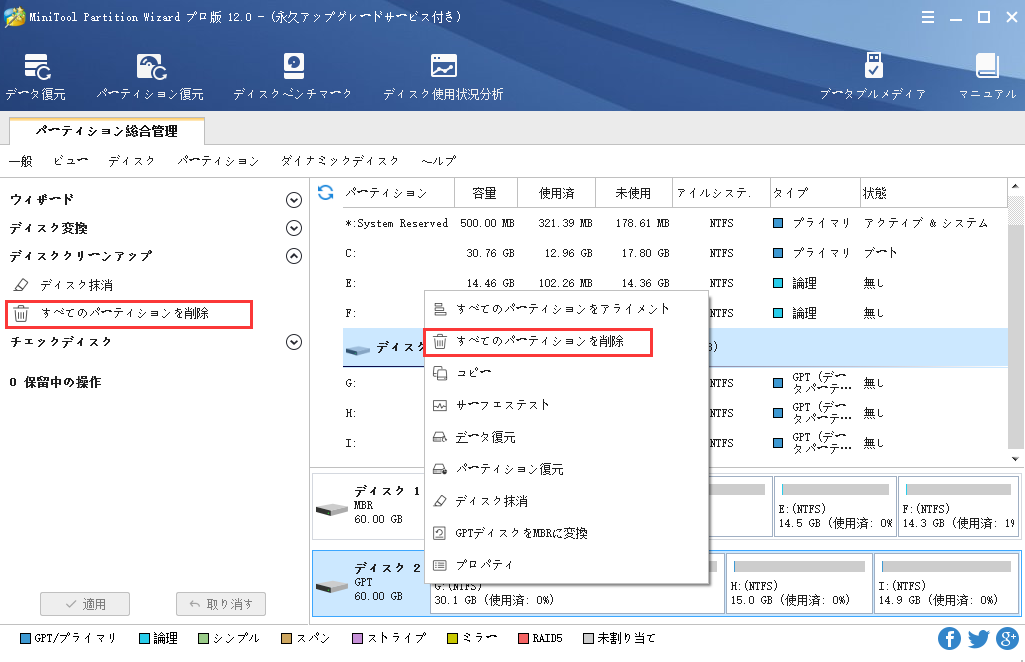Expand the チェックディスク section
Viewport: 1025px width, 662px height.
(x=294, y=342)
